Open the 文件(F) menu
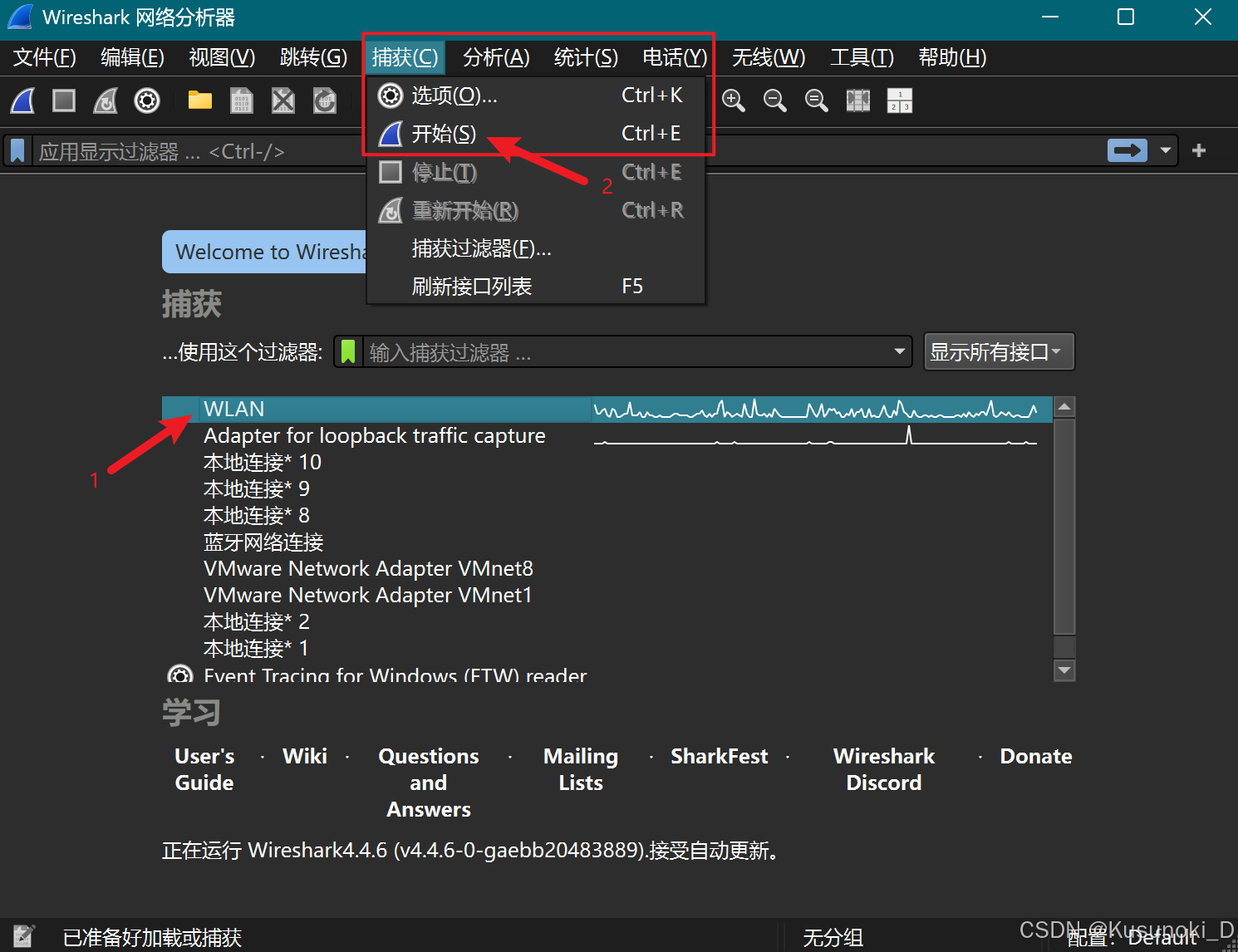The height and width of the screenshot is (952, 1238). tap(45, 57)
